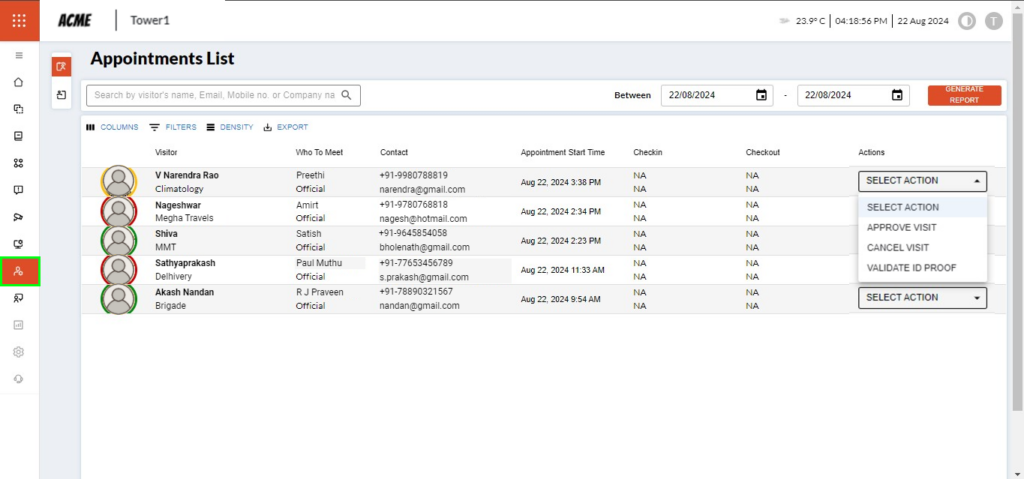This screenshot has width=1024, height=479.
Task: Toggle the dark/light theme contrast icon
Action: tap(967, 21)
